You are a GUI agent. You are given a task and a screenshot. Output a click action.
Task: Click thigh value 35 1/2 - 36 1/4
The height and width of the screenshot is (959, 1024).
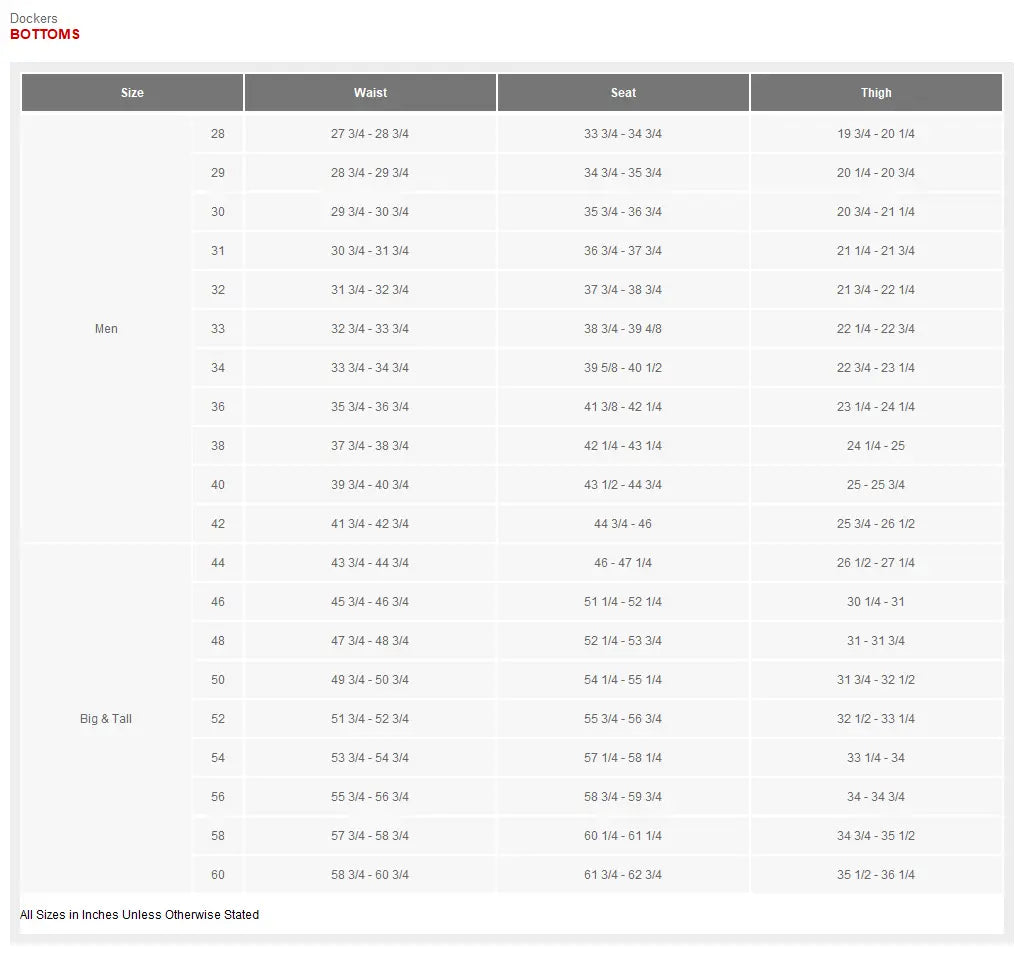click(x=876, y=875)
